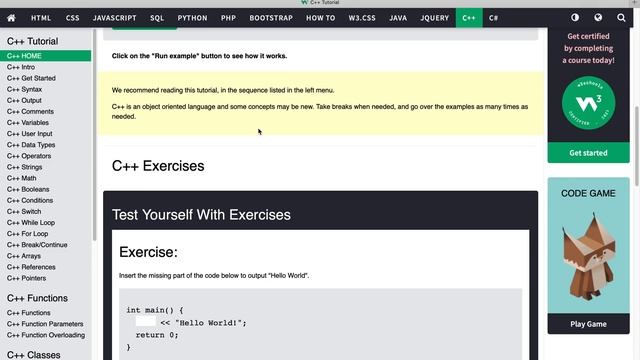This screenshot has height=360, width=640.
Task: Go to the W3Schools home icon
Action: click(x=11, y=18)
